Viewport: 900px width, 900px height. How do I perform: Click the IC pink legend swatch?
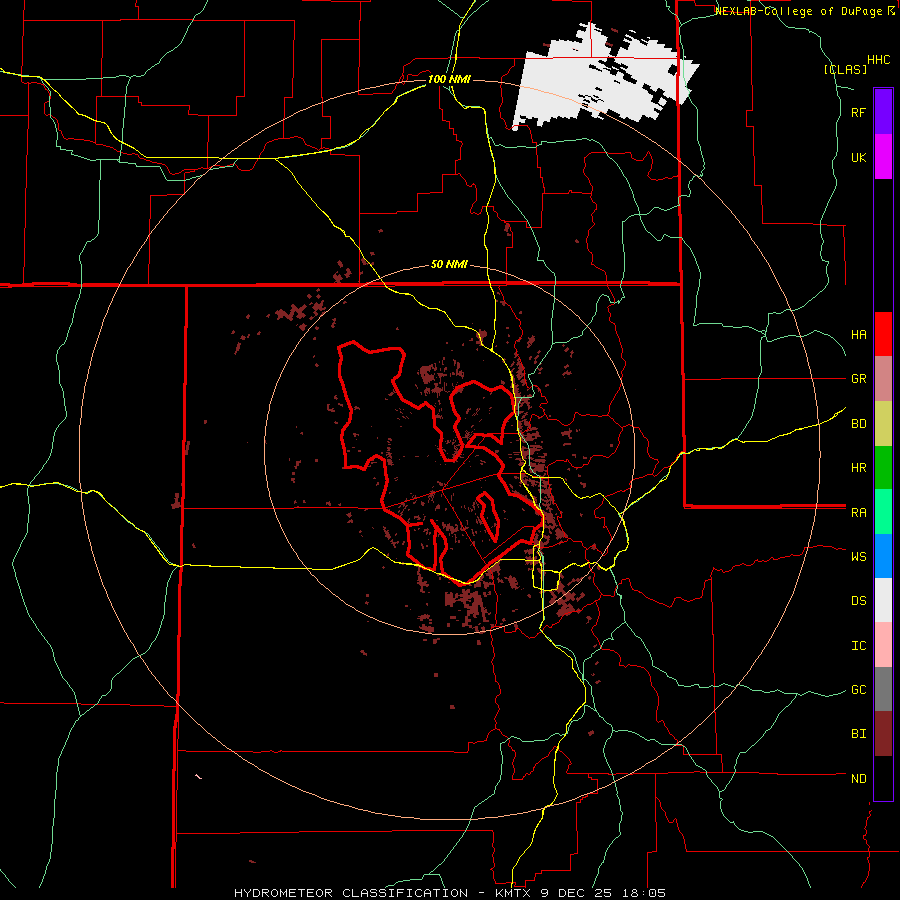tap(883, 645)
